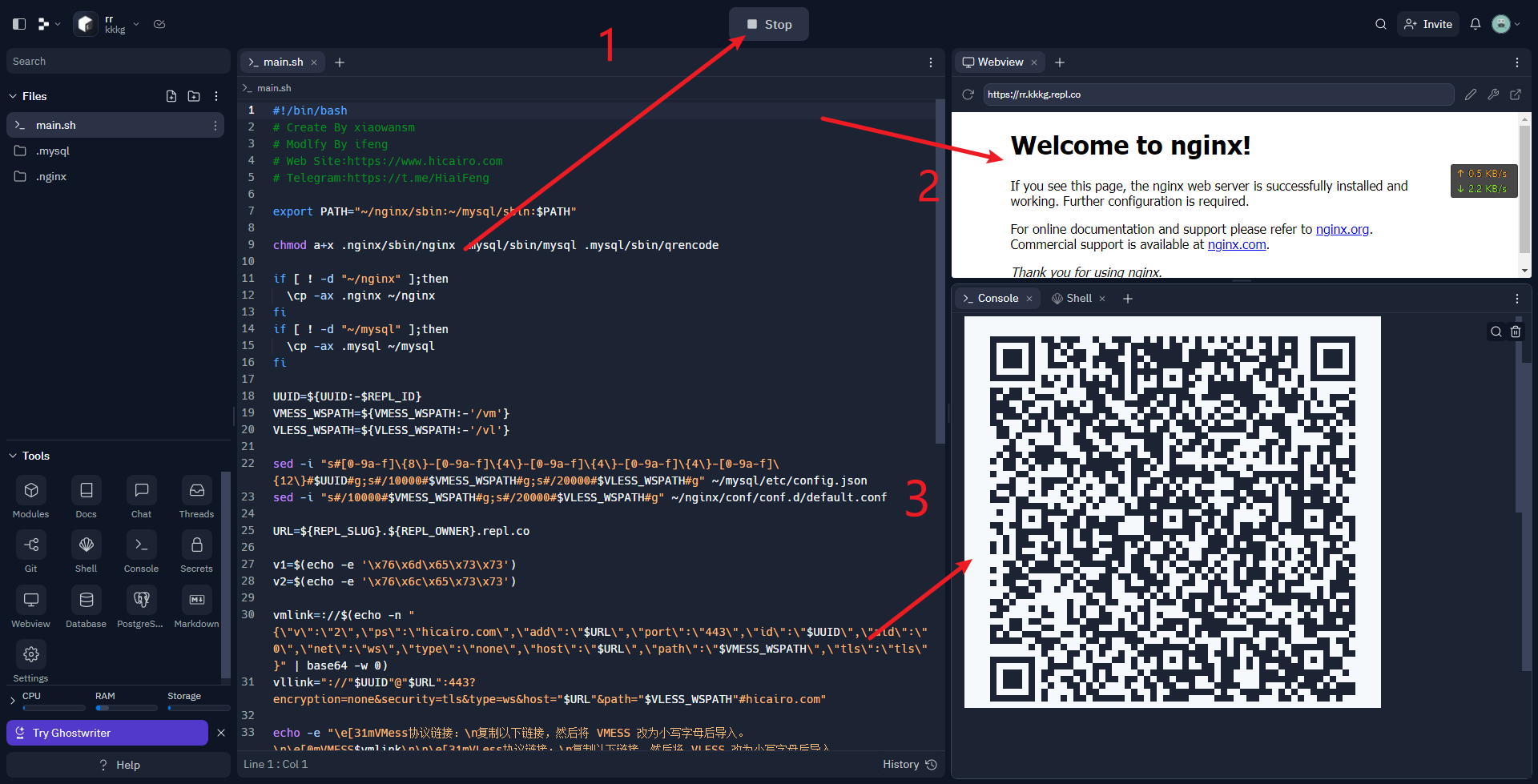Open notifications bell
Image resolution: width=1538 pixels, height=784 pixels.
tap(1475, 24)
